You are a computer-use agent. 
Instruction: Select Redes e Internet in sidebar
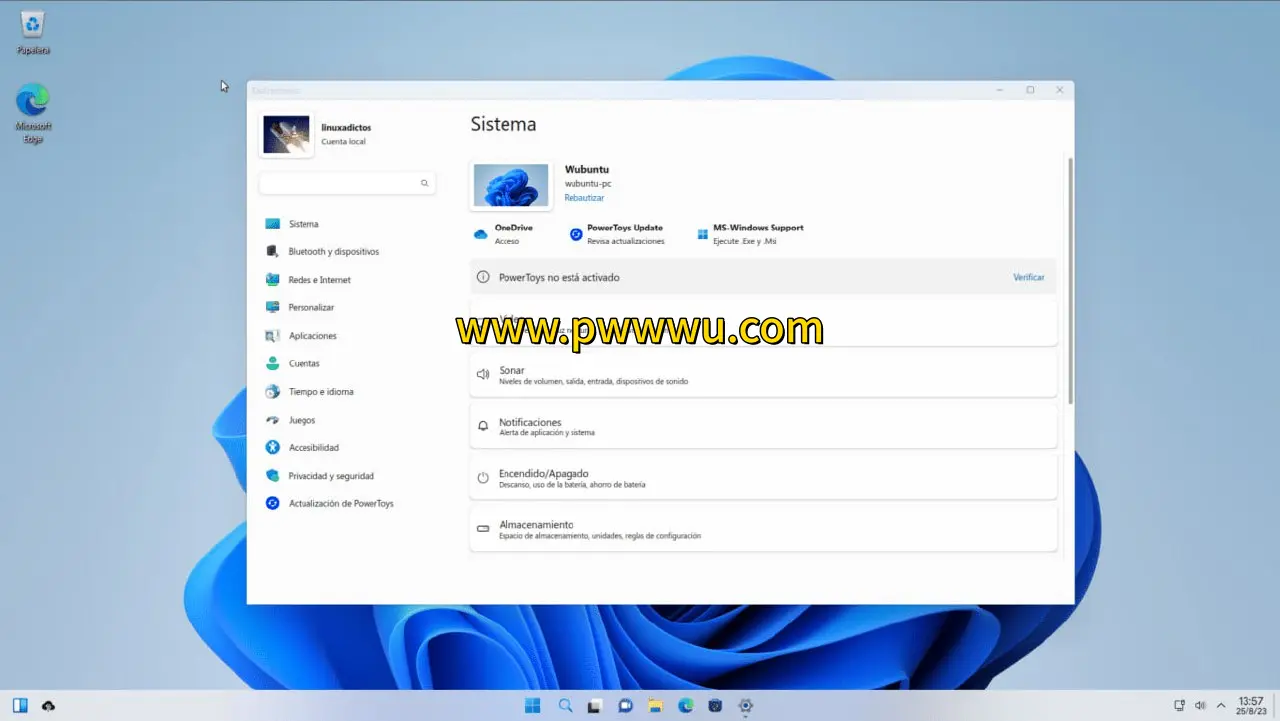319,280
